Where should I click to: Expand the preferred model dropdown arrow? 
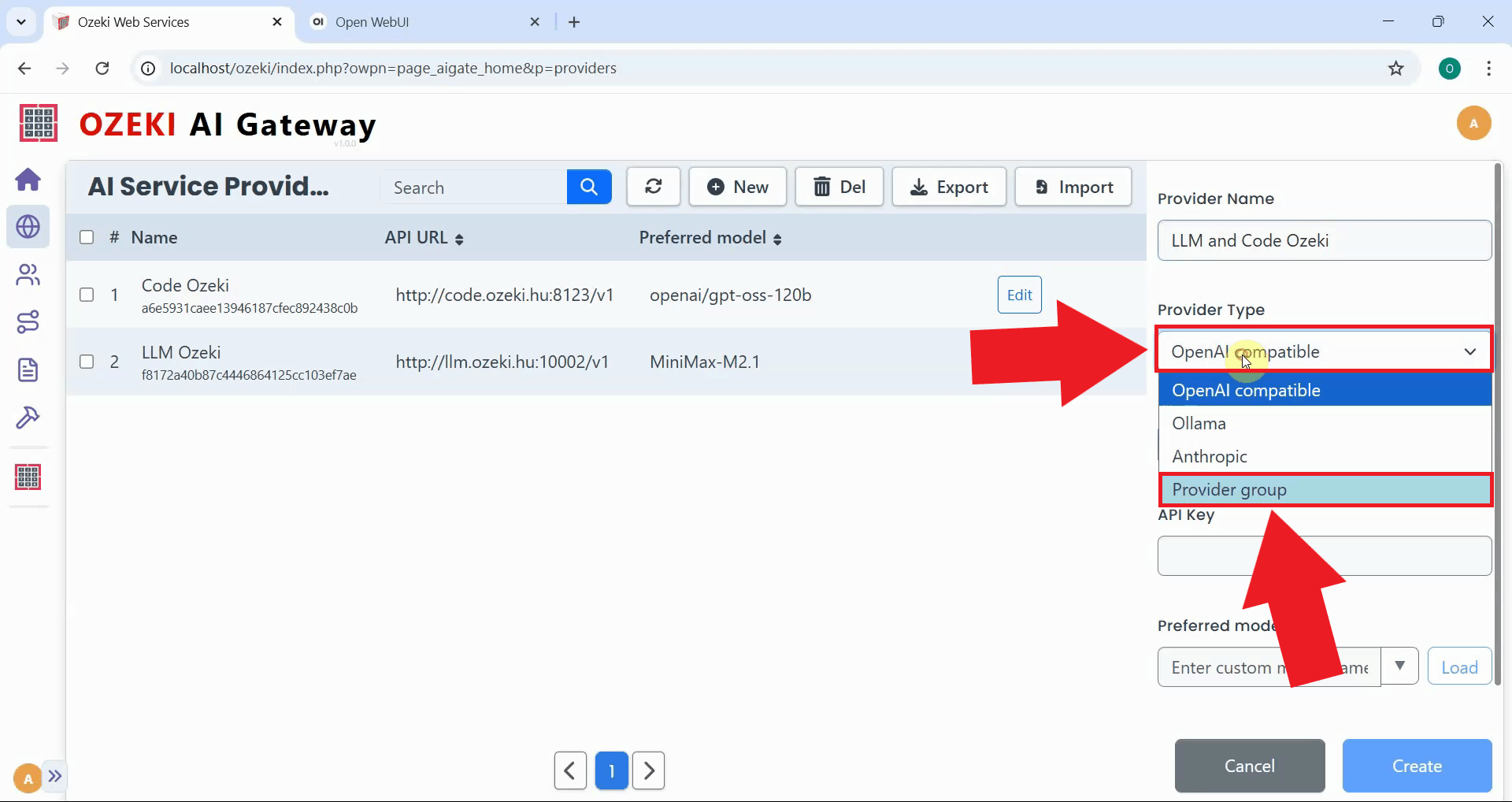point(1399,666)
